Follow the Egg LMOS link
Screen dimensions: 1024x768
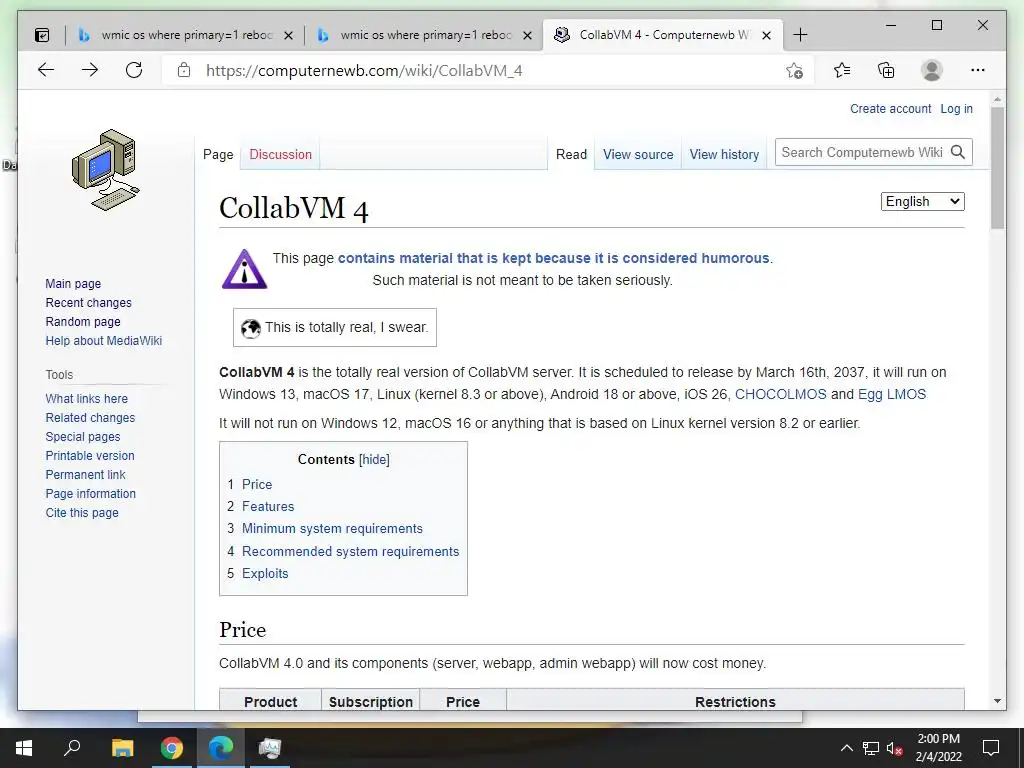pos(891,394)
